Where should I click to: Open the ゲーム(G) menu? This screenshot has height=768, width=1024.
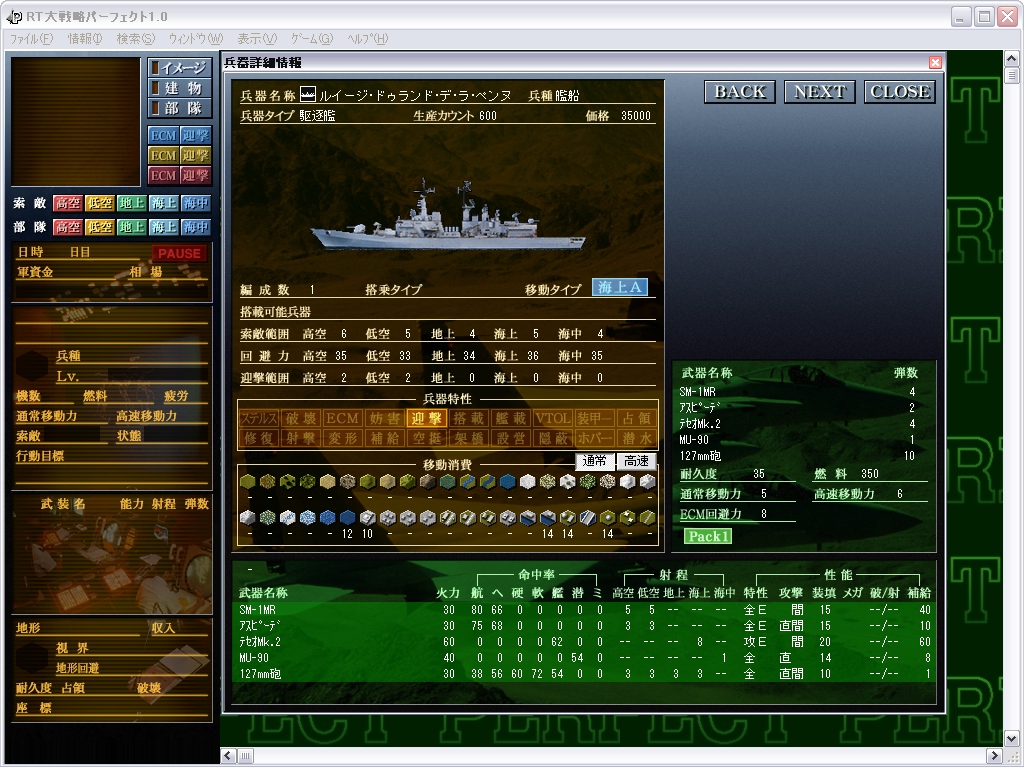tap(311, 39)
